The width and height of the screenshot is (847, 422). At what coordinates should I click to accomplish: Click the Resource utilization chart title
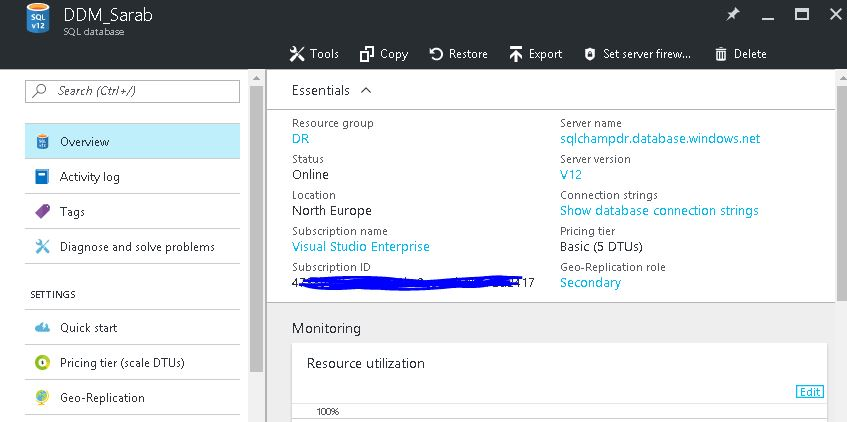(366, 364)
